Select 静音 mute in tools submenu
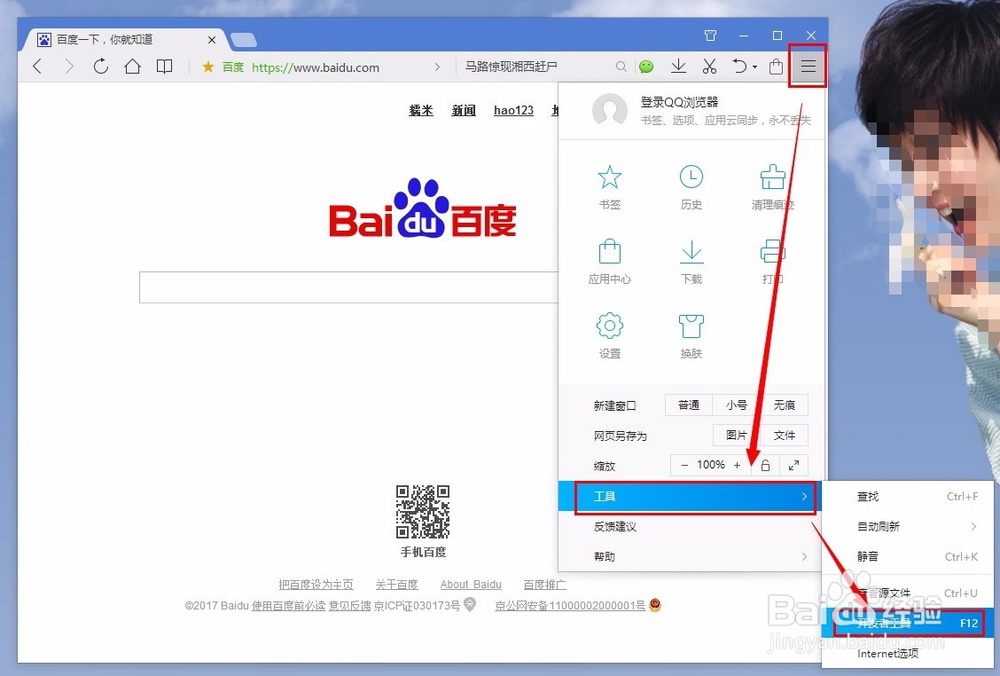The image size is (1000, 676). (x=906, y=556)
